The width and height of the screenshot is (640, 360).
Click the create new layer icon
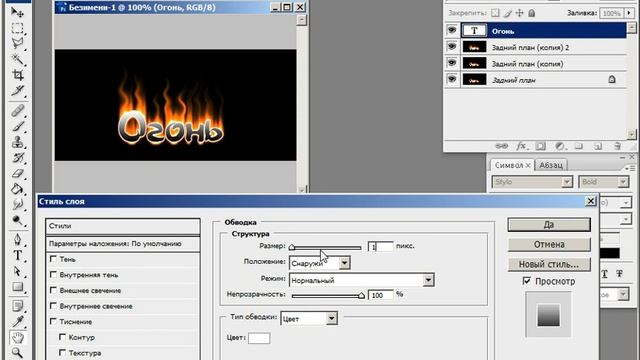point(598,146)
